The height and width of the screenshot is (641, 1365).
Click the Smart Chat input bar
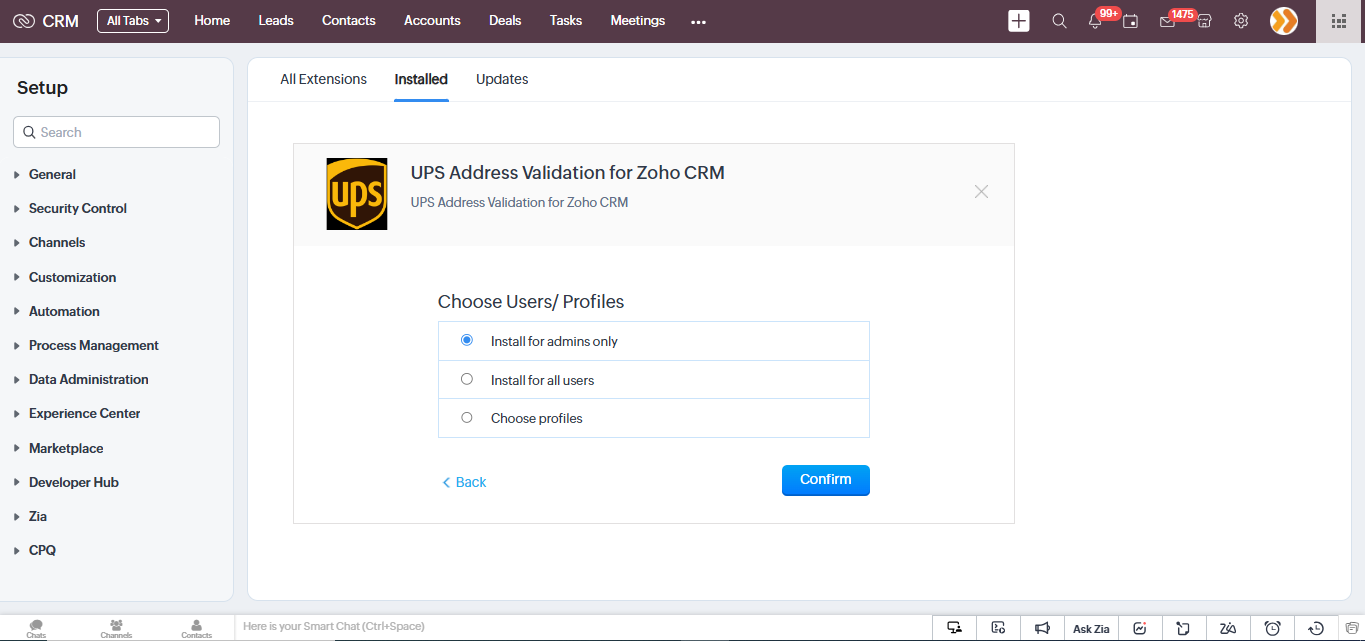point(584,627)
